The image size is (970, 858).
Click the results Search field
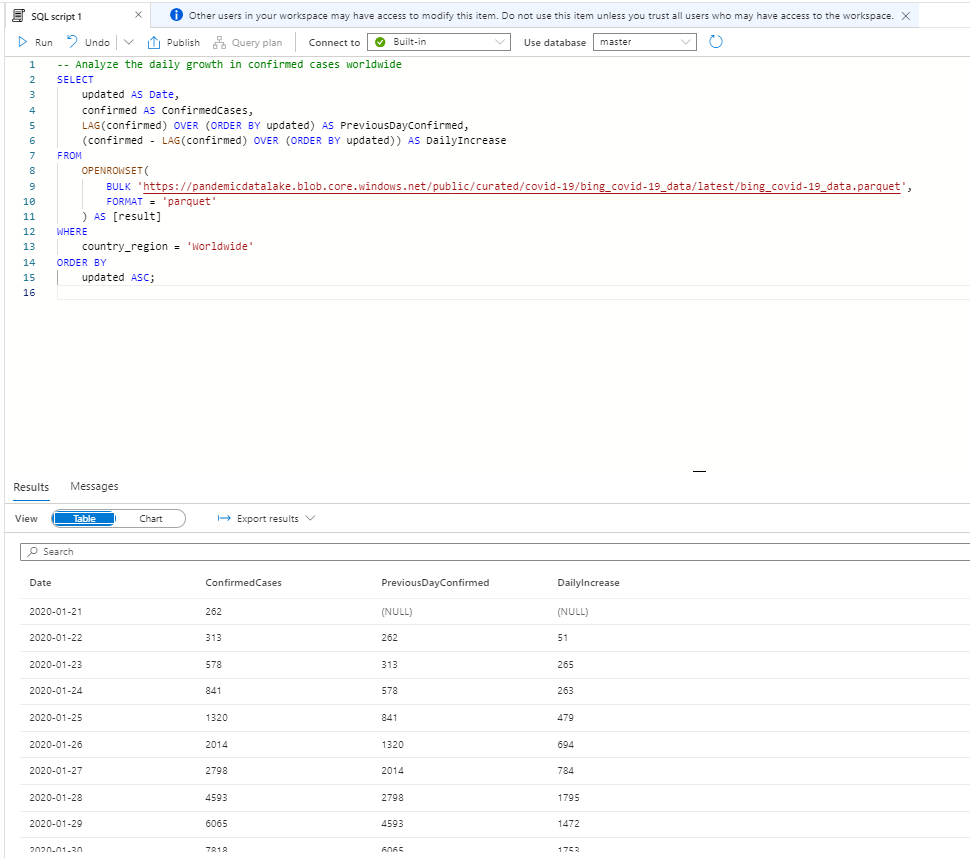[495, 552]
